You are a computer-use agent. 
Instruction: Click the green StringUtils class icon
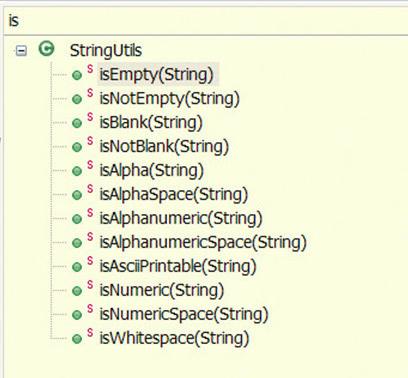tap(46, 49)
